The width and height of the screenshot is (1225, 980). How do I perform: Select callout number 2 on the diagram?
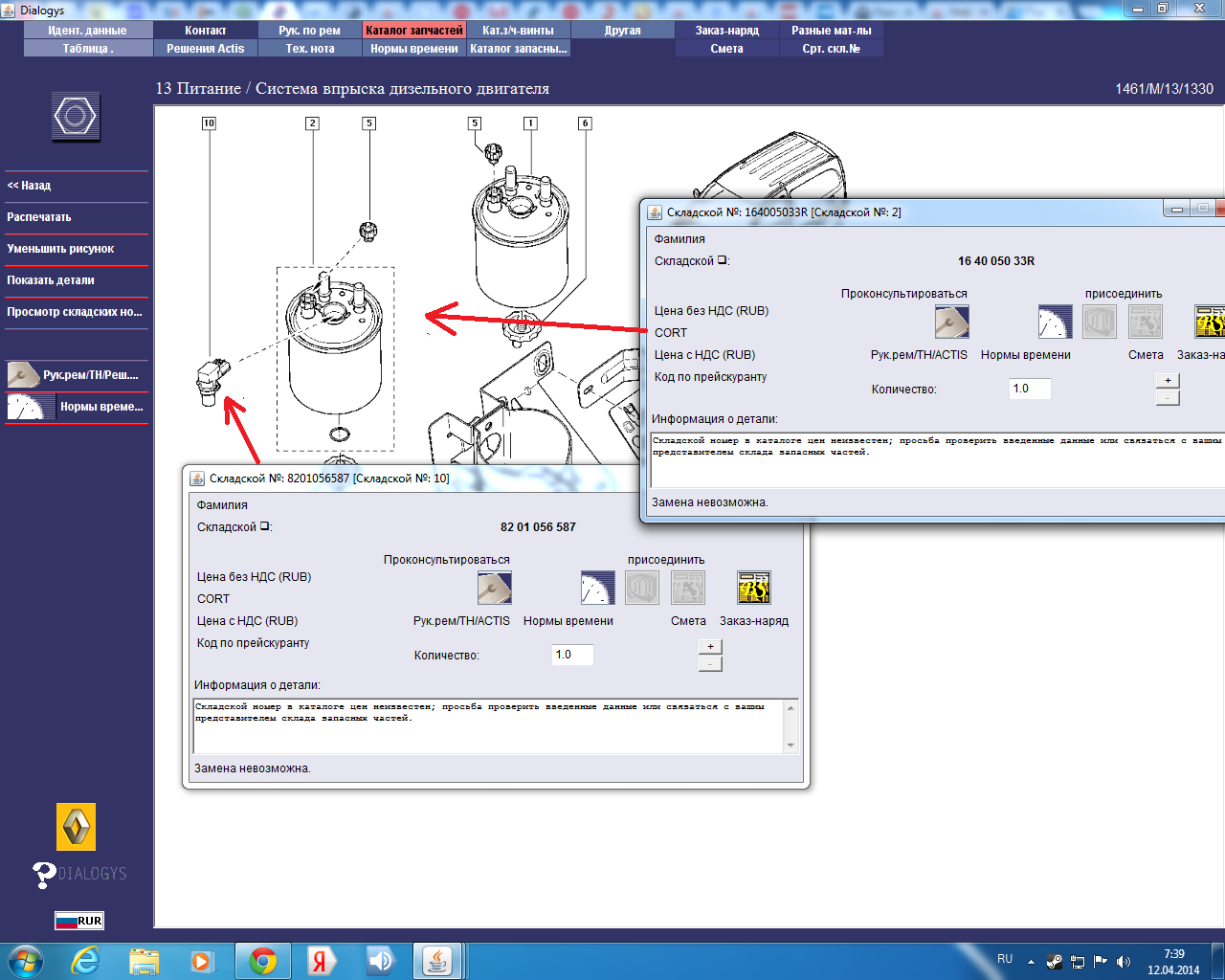click(x=312, y=123)
